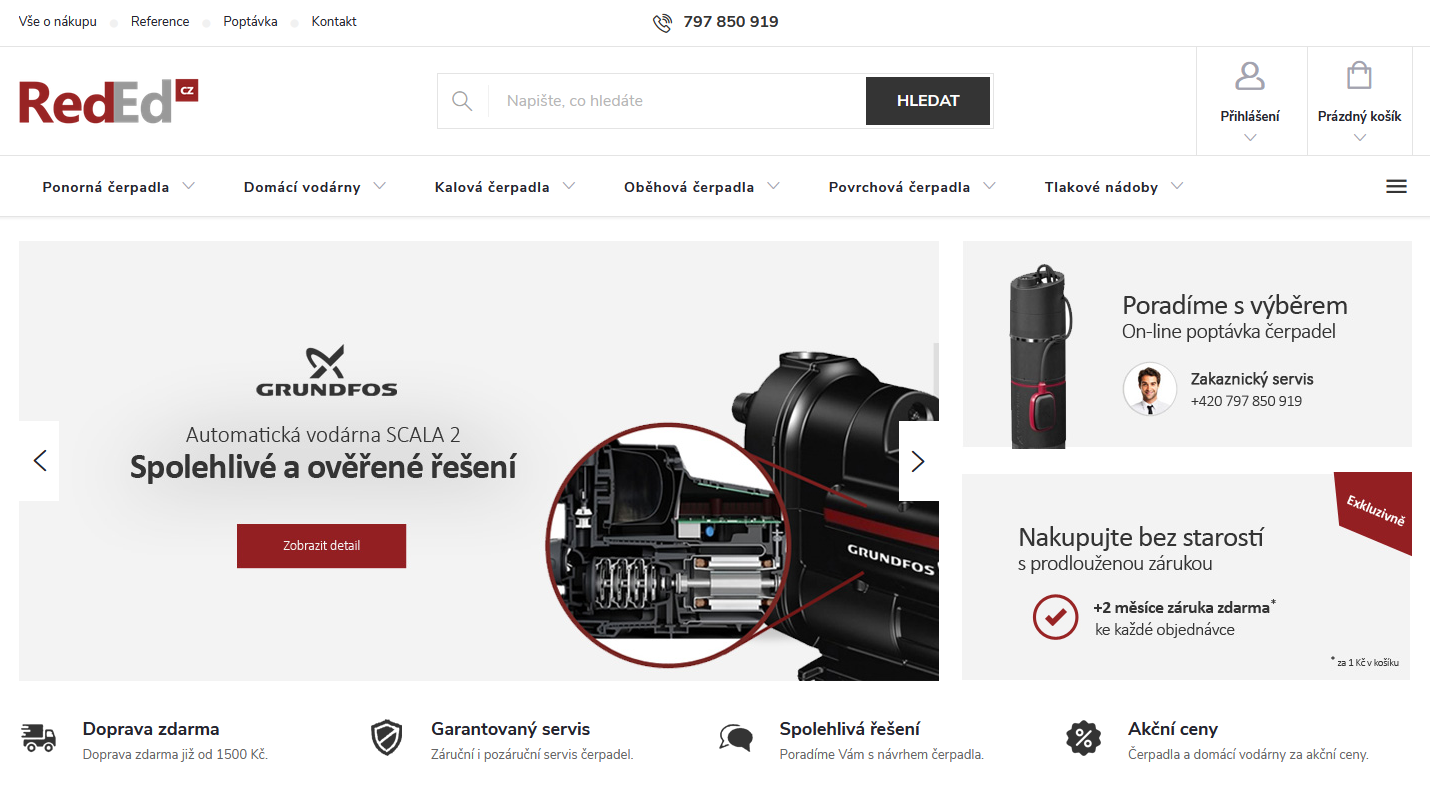This screenshot has width=1430, height=800.
Task: Click the search input field
Action: click(677, 101)
